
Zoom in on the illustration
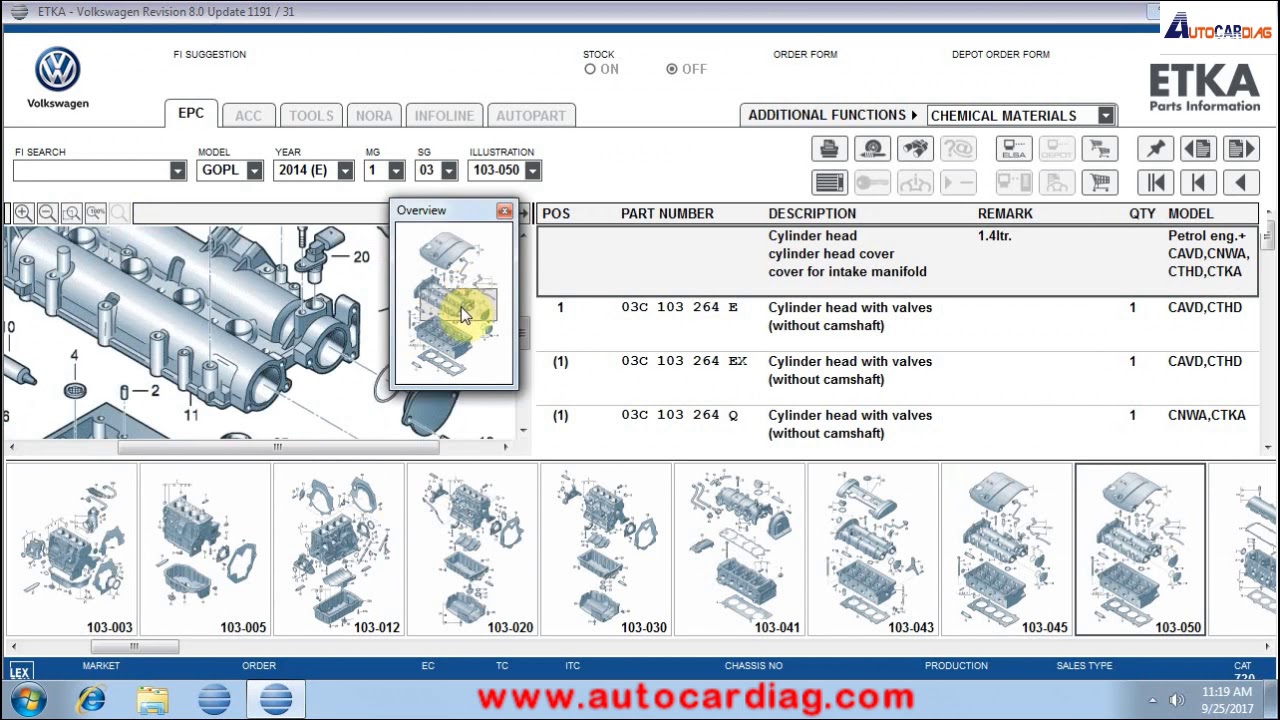(23, 213)
